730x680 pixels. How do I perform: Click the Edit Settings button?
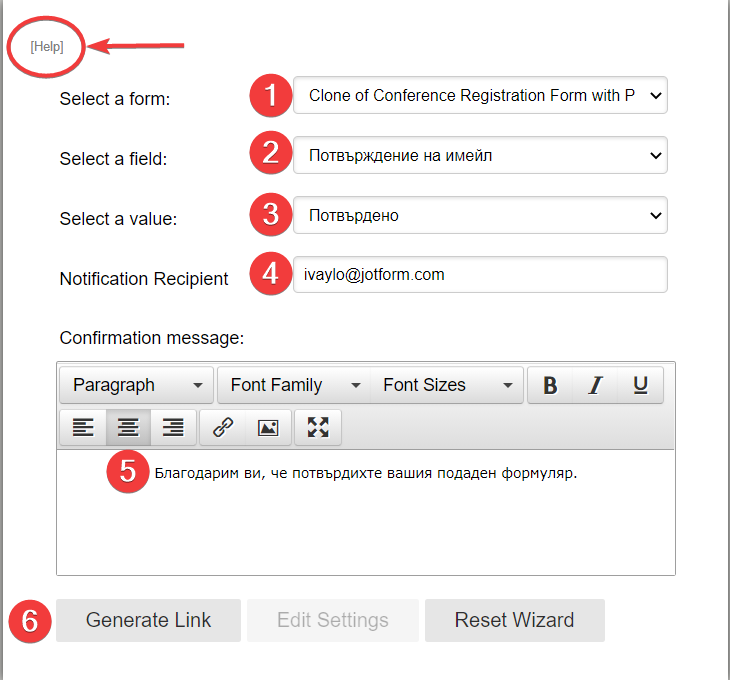[333, 620]
